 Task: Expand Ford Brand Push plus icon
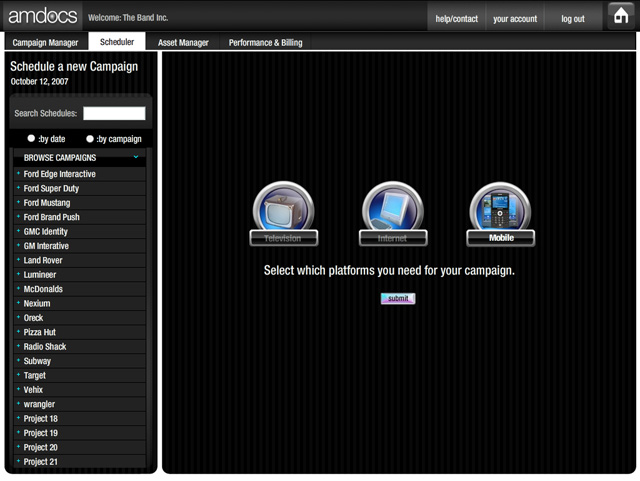pyautogui.click(x=18, y=216)
